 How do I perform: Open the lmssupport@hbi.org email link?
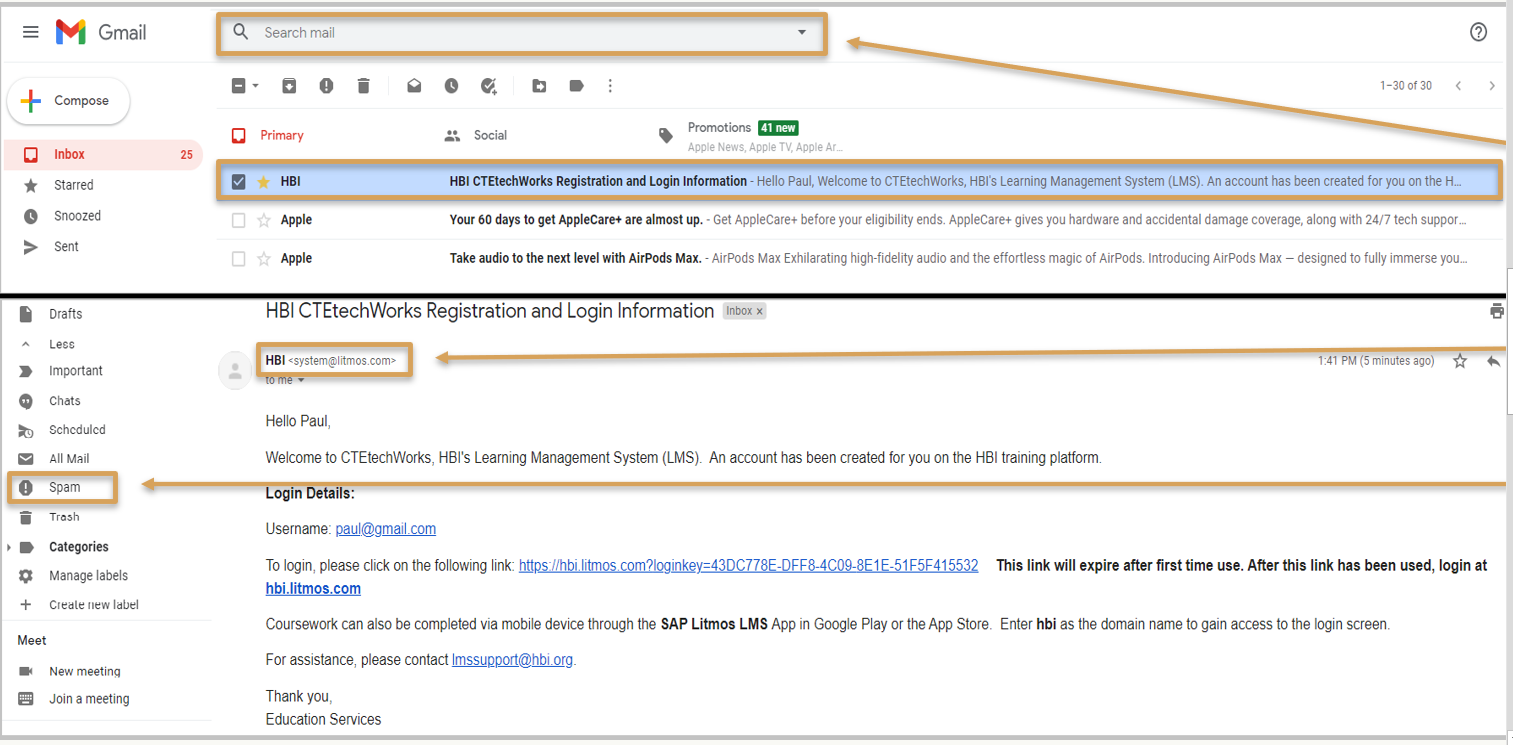pyautogui.click(x=513, y=660)
